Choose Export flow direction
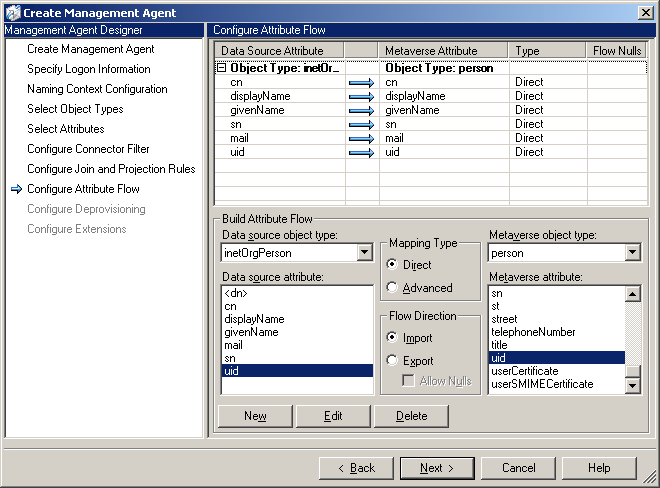Image resolution: width=660 pixels, height=488 pixels. click(392, 360)
